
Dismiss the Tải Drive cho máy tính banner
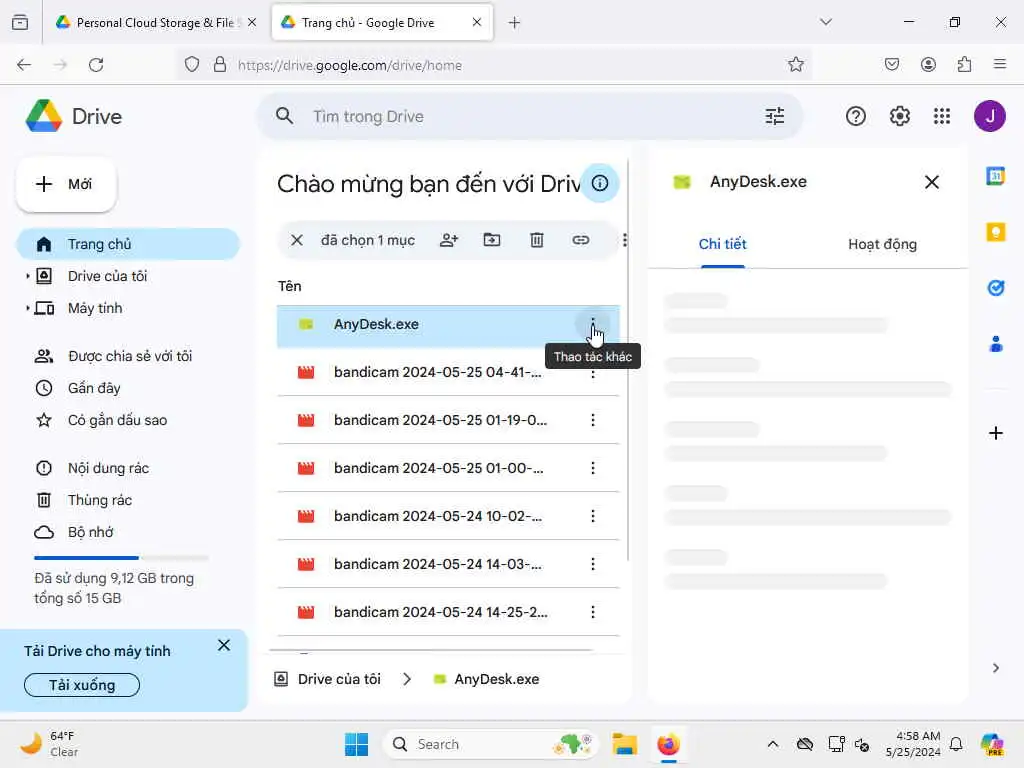224,645
